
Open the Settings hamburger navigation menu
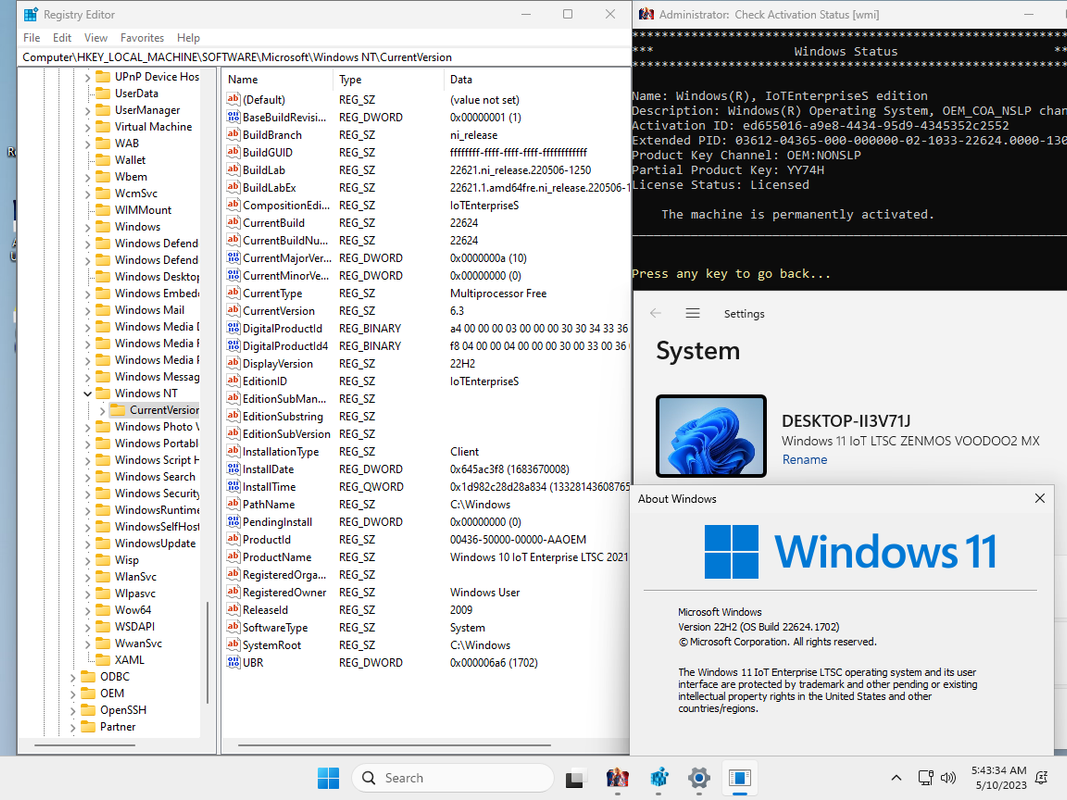692,313
